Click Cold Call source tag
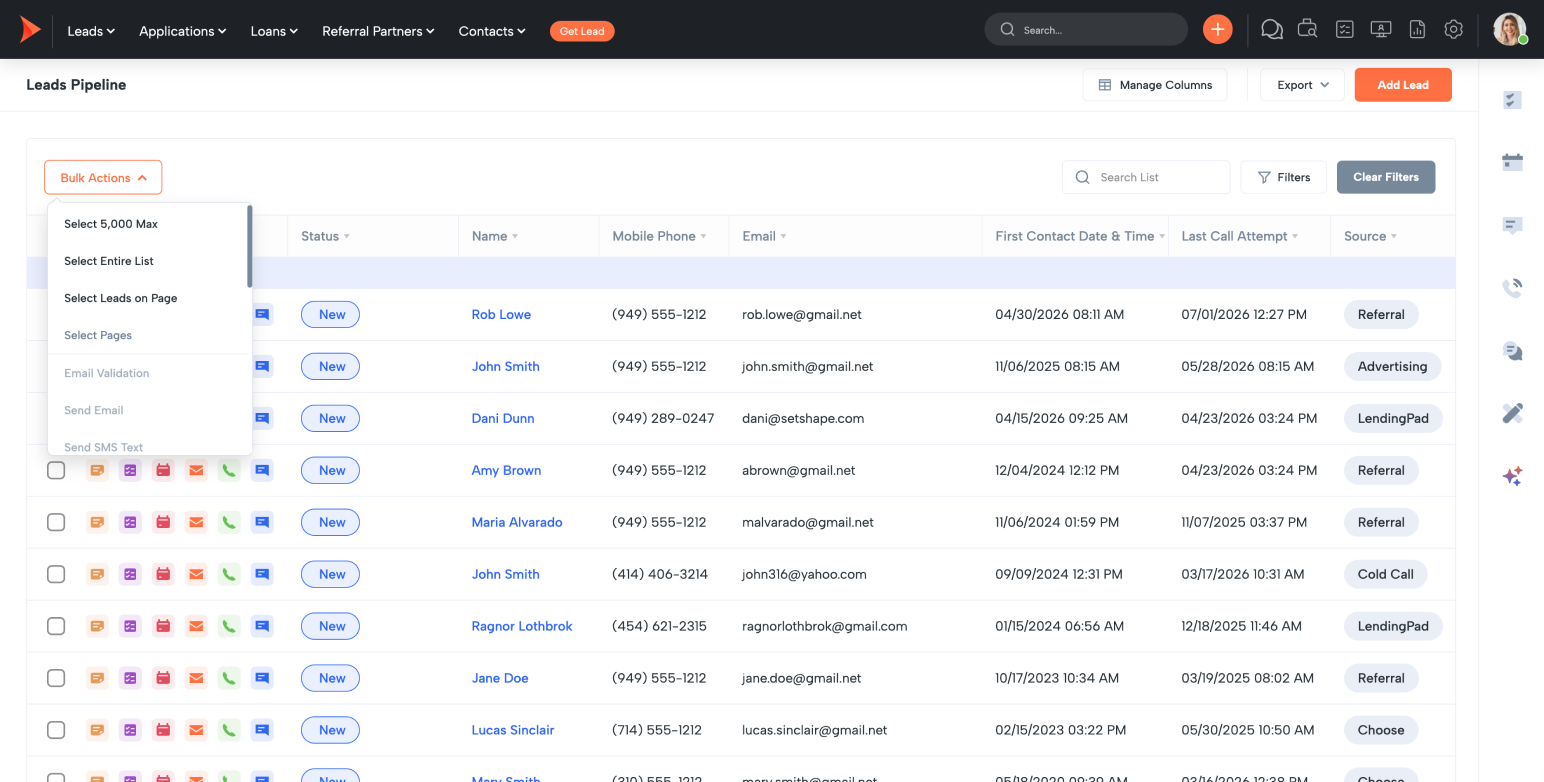 pos(1386,574)
